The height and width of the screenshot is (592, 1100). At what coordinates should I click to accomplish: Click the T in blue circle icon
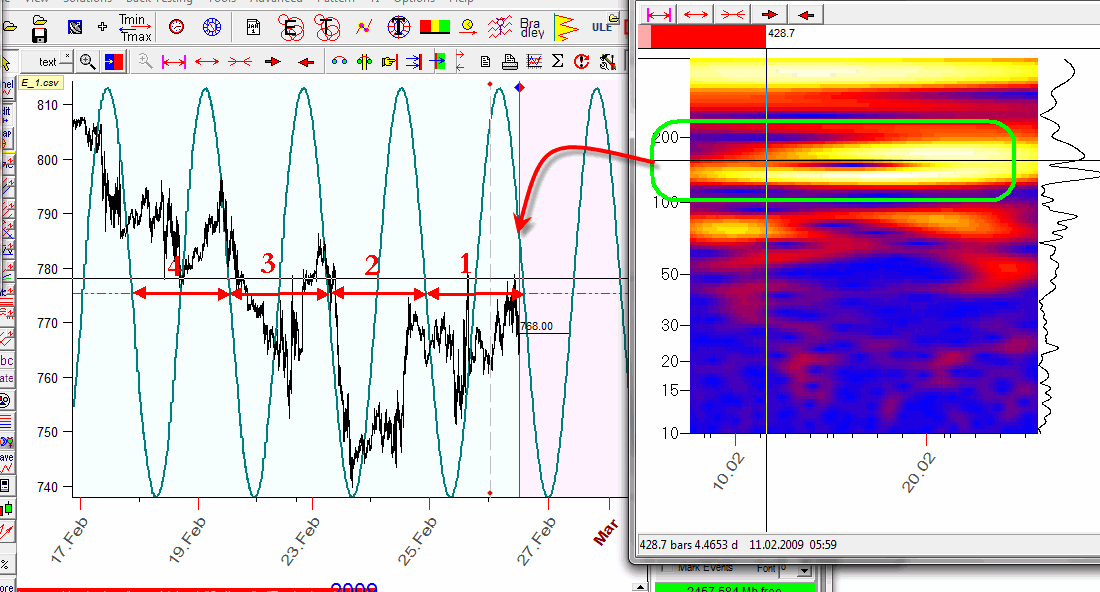click(x=398, y=27)
